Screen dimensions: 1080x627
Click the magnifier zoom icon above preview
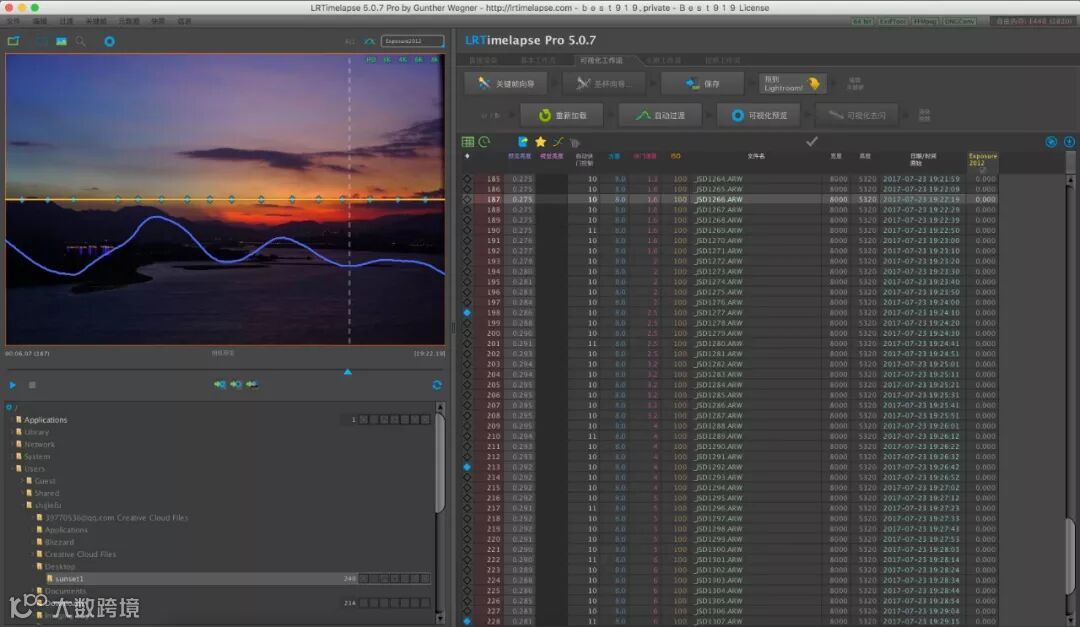coord(81,41)
